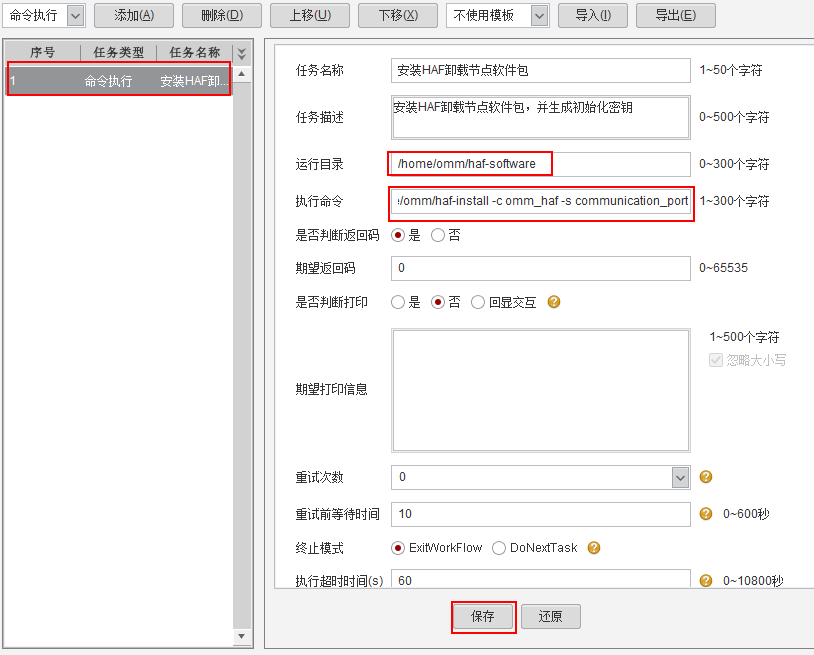Focus the 运行目录 input field

pos(540,164)
